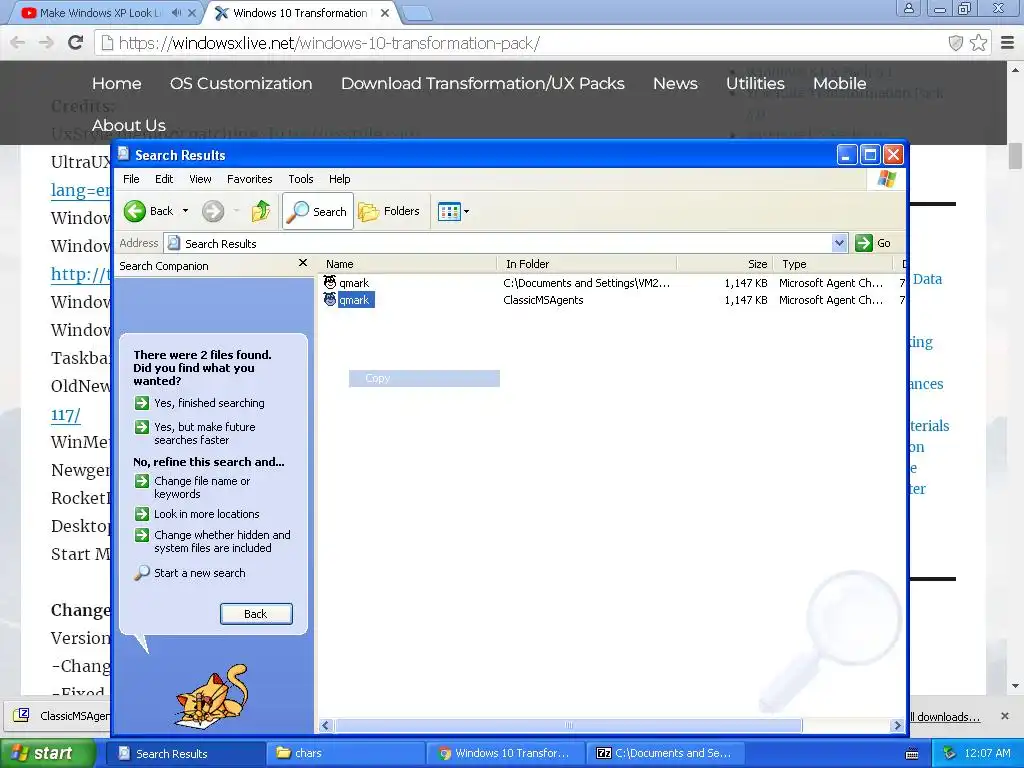Image resolution: width=1024 pixels, height=768 pixels.
Task: Open the Windows start button
Action: click(47, 754)
